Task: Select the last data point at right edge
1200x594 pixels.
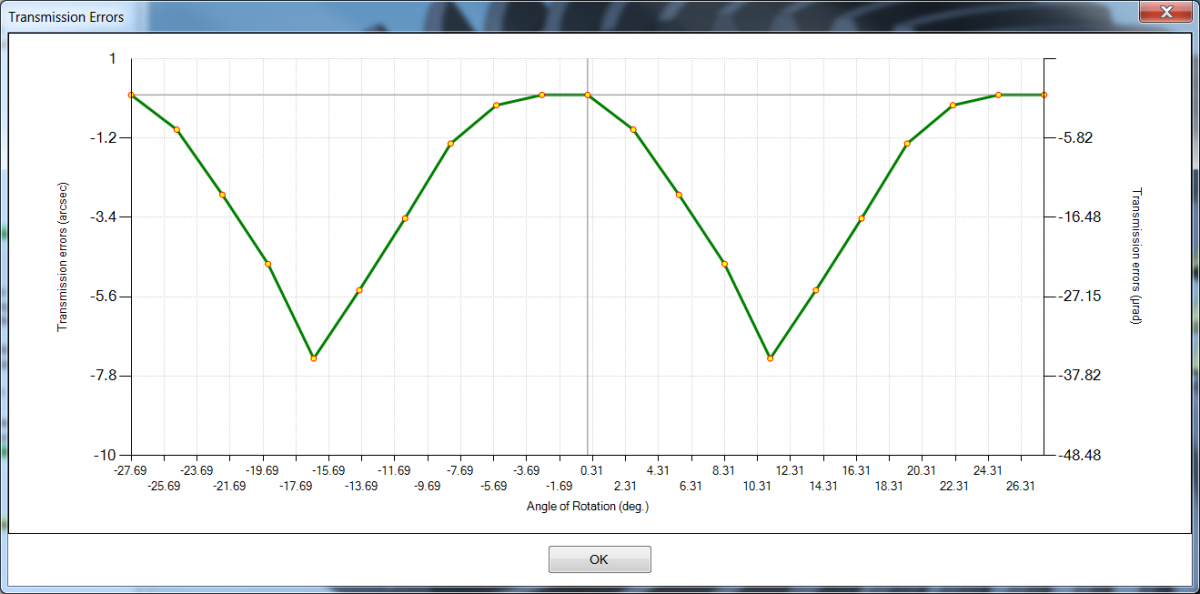Action: pyautogui.click(x=1043, y=95)
